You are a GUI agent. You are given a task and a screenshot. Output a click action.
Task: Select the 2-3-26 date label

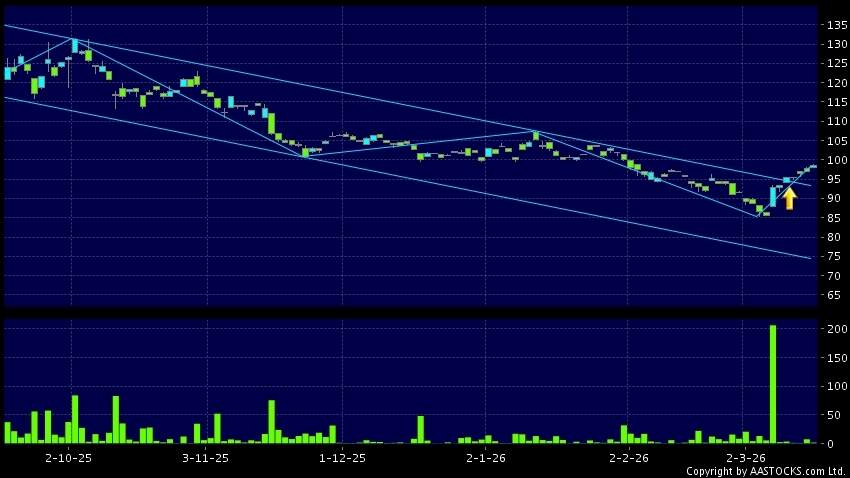[744, 457]
